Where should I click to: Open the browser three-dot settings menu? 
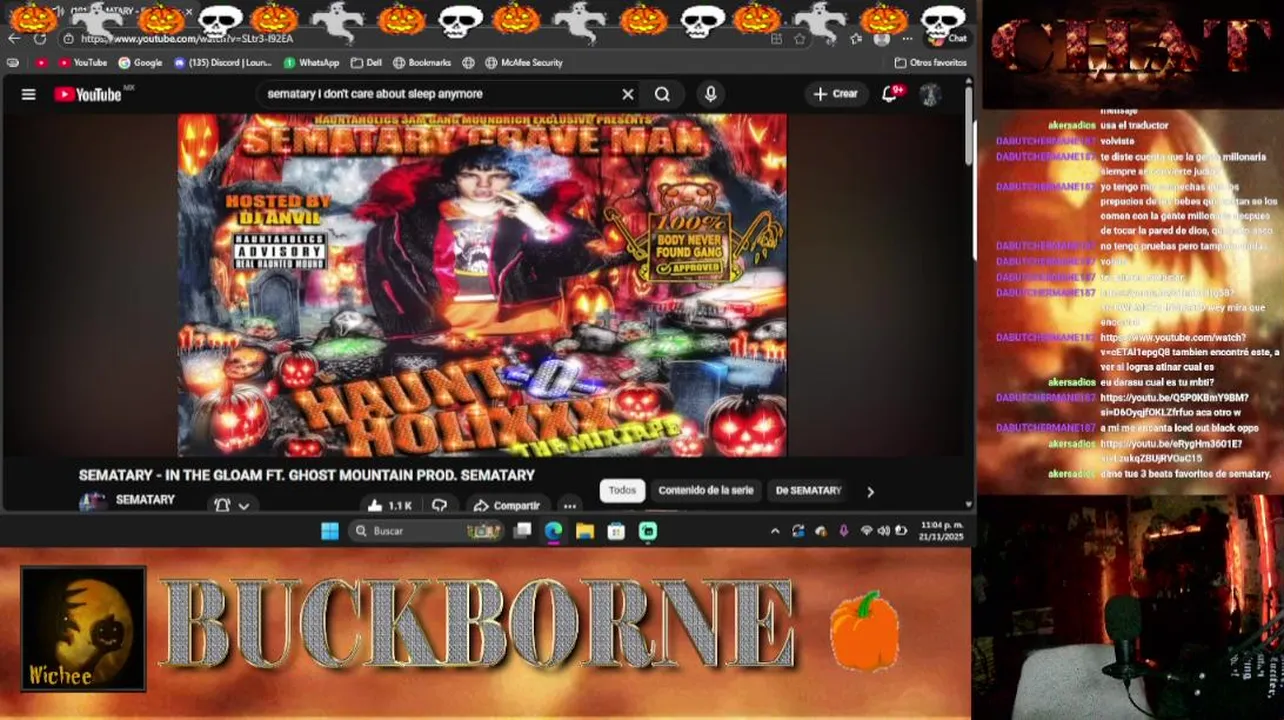pos(906,39)
